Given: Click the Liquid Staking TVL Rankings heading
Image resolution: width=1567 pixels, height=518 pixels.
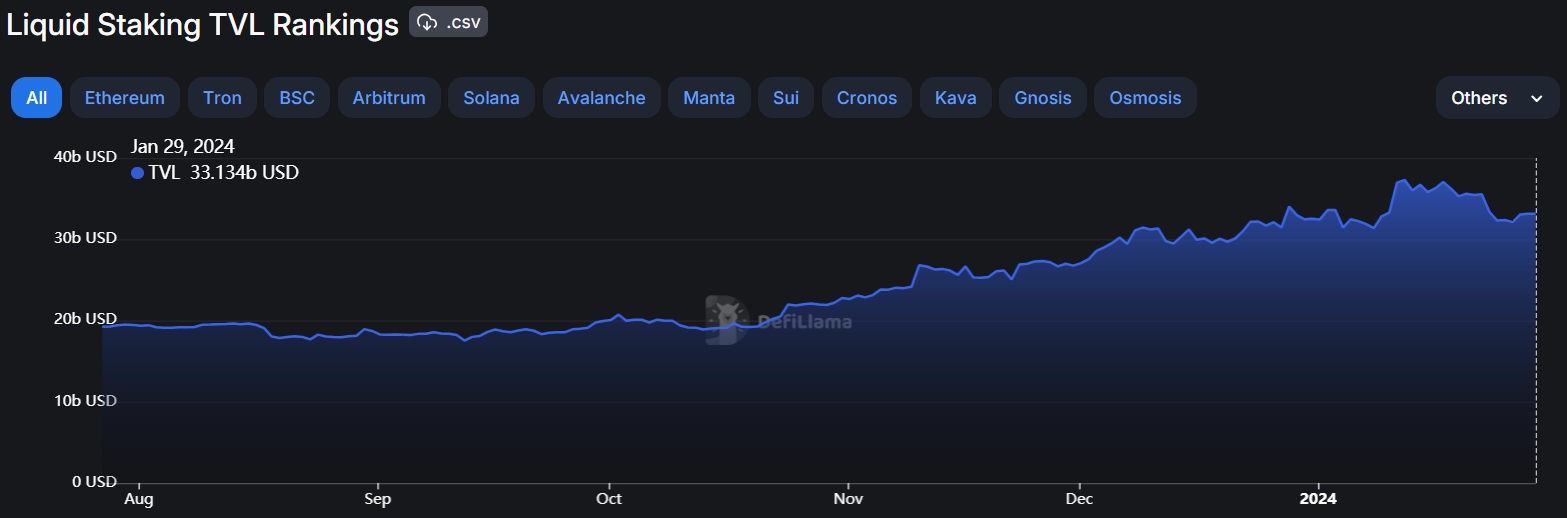Looking at the screenshot, I should pos(203,25).
